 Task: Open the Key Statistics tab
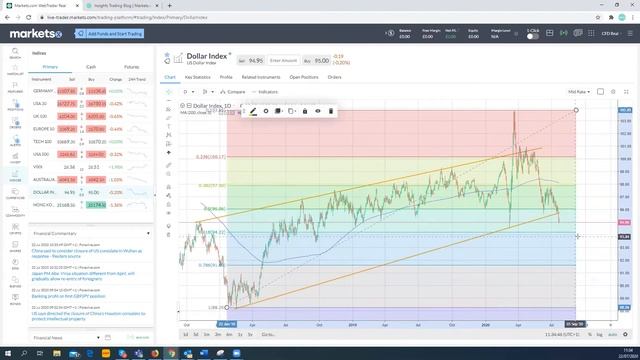tap(198, 77)
